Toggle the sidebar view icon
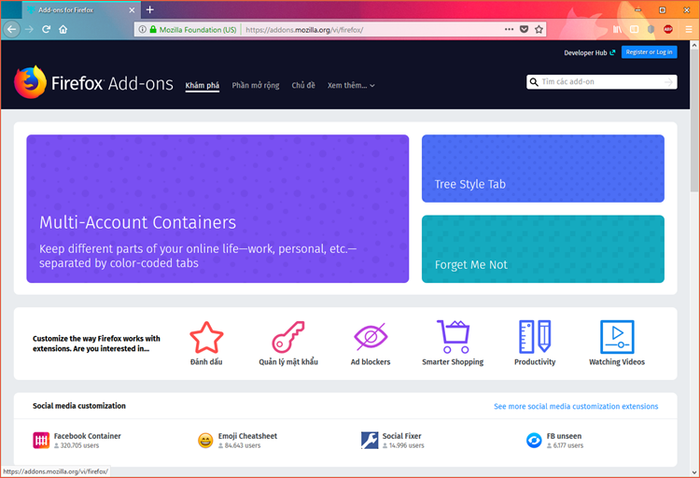Viewport: 700px width, 478px height. pyautogui.click(x=634, y=29)
